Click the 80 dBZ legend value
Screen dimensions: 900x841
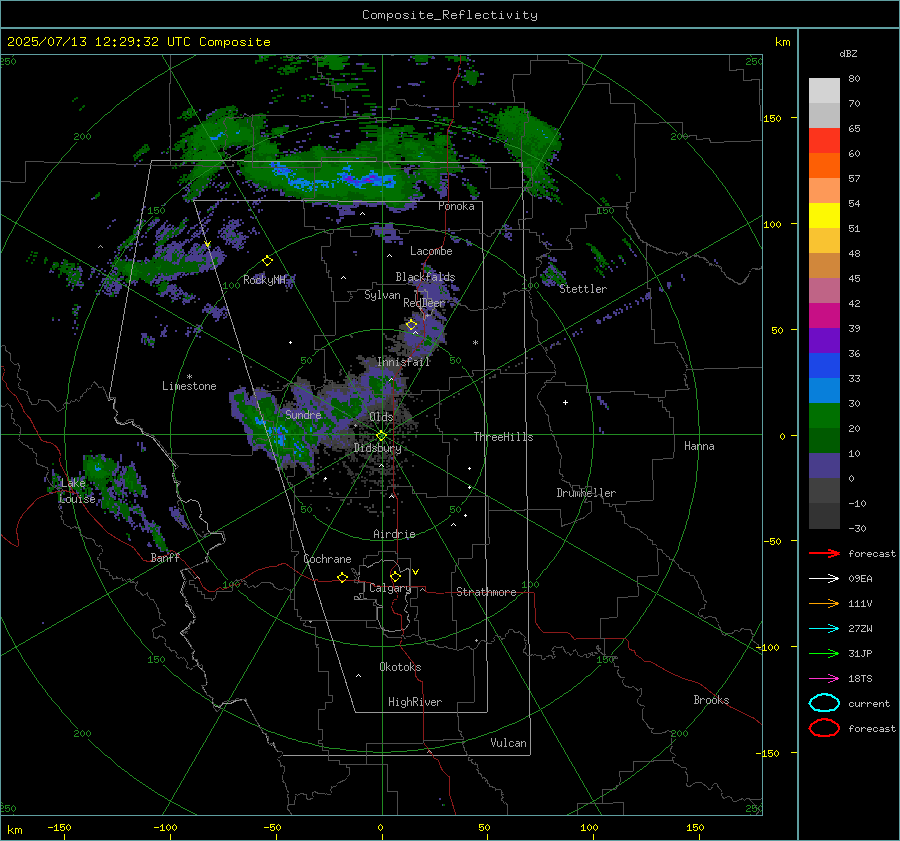coord(855,79)
